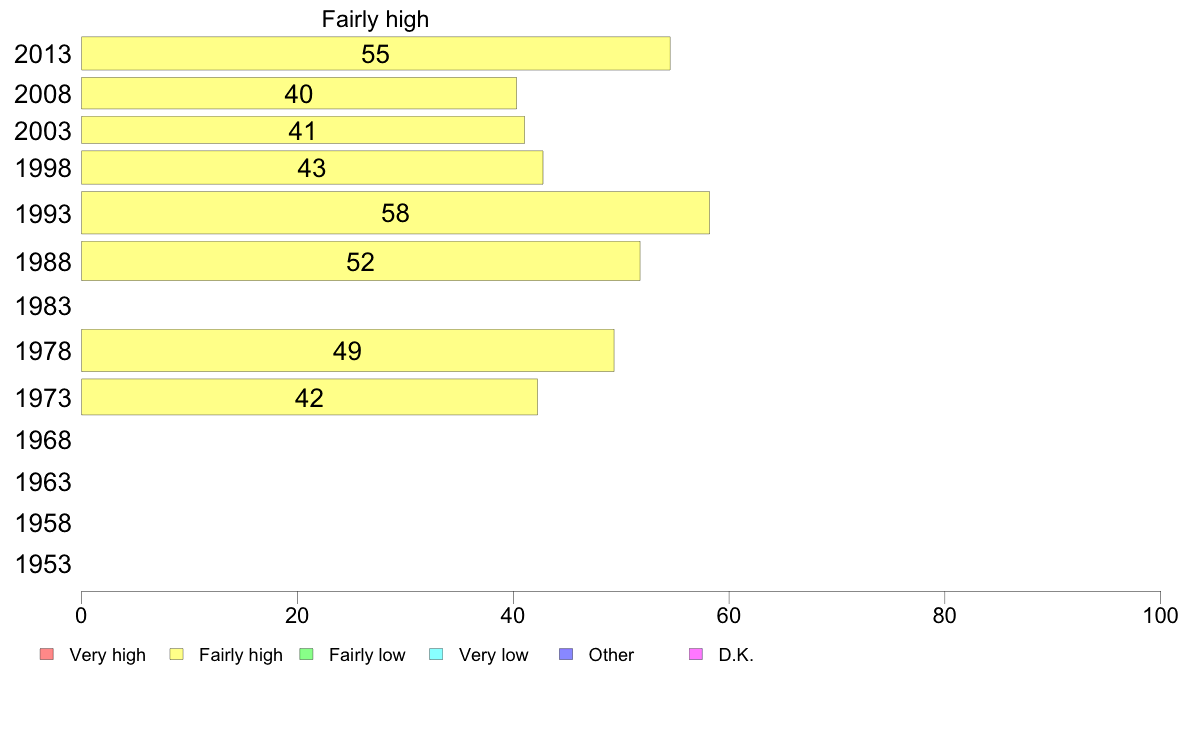
Task: Select the 1973 bar showing 42
Action: [x=309, y=397]
